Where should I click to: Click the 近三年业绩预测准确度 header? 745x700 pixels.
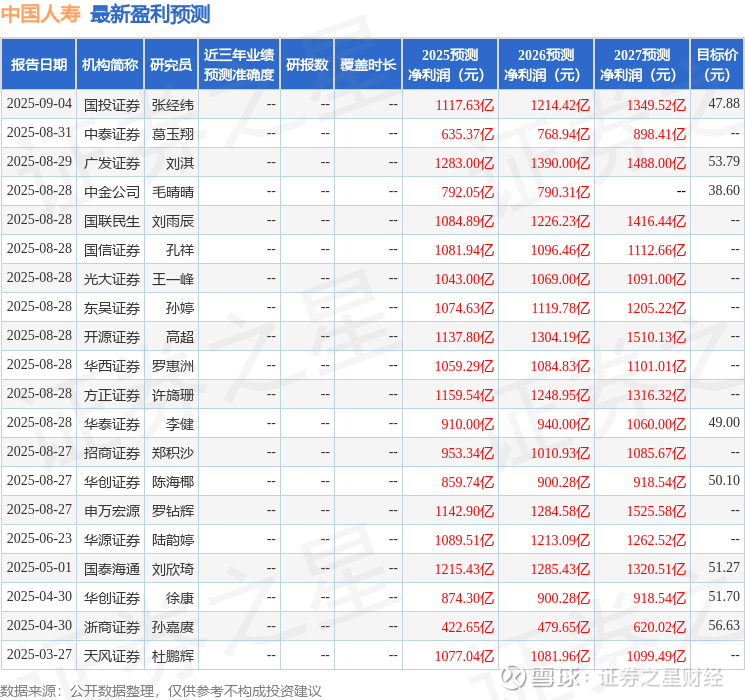[x=239, y=65]
